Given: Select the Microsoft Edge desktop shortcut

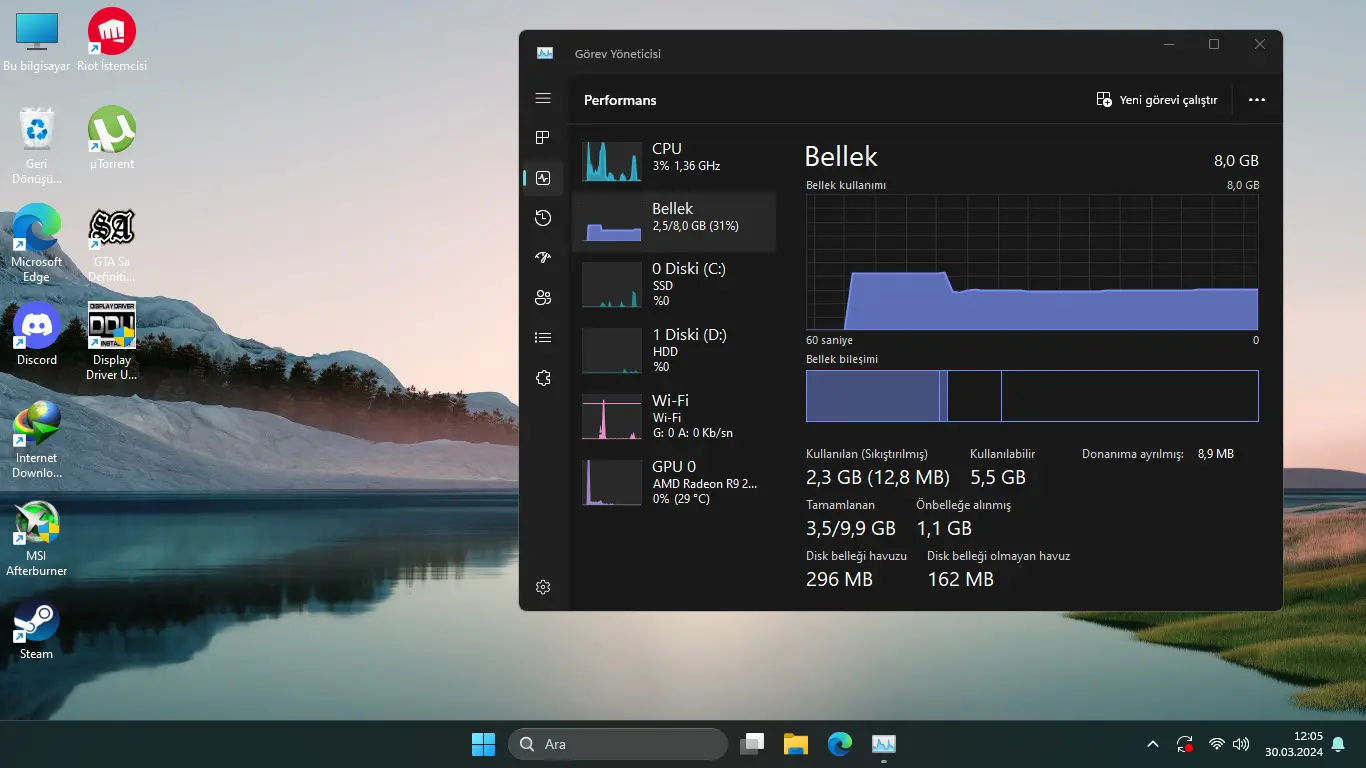Looking at the screenshot, I should pos(37,243).
